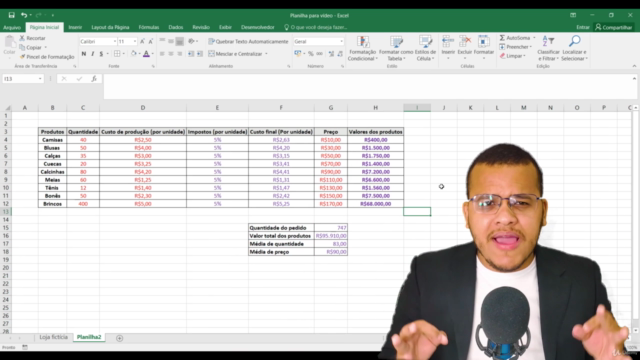
Task: Click the fill color bucket icon
Action: (x=133, y=53)
